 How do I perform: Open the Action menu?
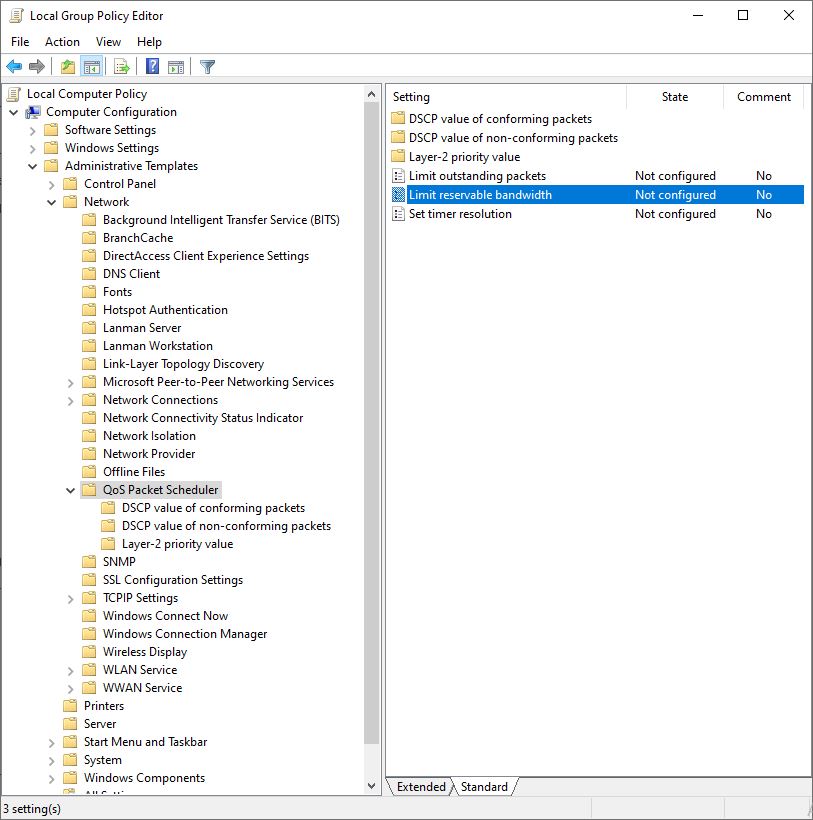point(62,42)
